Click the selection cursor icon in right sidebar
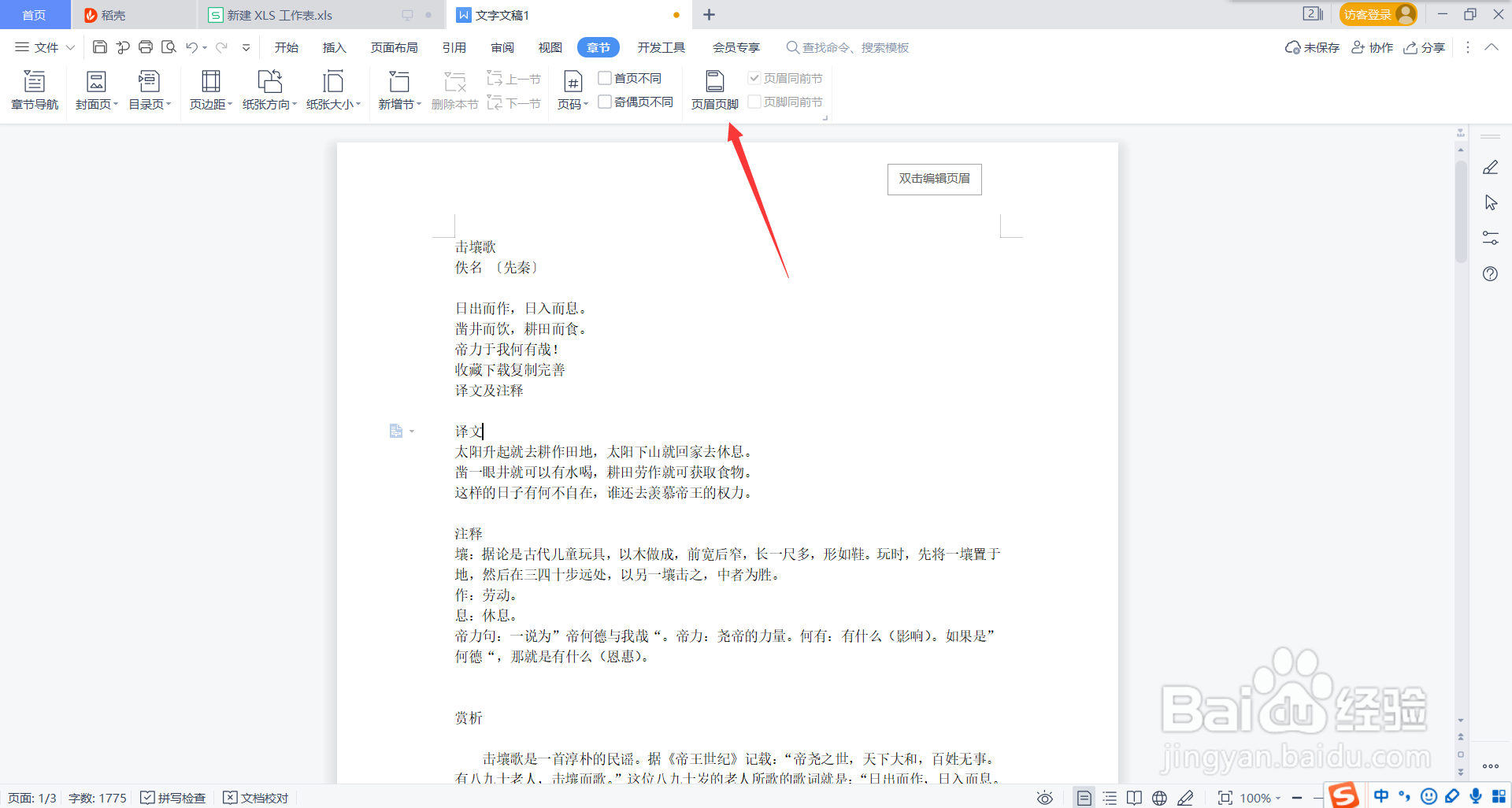The image size is (1512, 808). click(1491, 202)
